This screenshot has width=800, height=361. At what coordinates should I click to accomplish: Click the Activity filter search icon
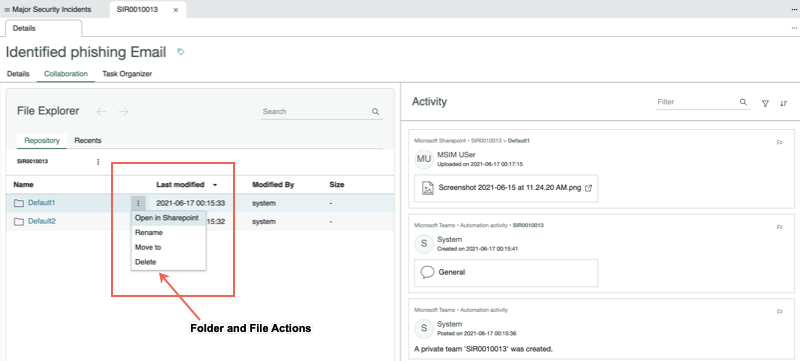[x=743, y=102]
